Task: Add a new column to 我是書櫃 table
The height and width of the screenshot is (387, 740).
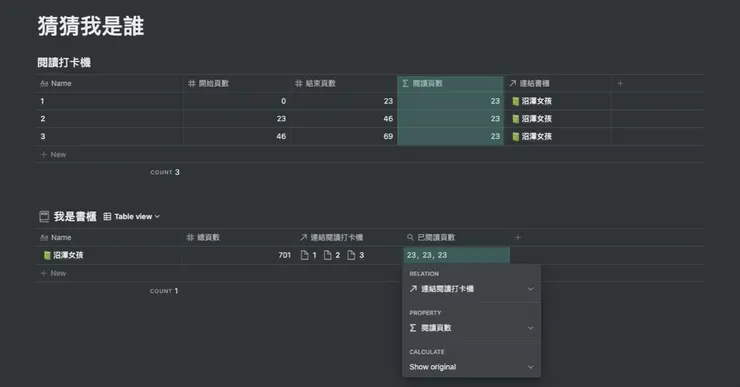Action: tap(518, 237)
